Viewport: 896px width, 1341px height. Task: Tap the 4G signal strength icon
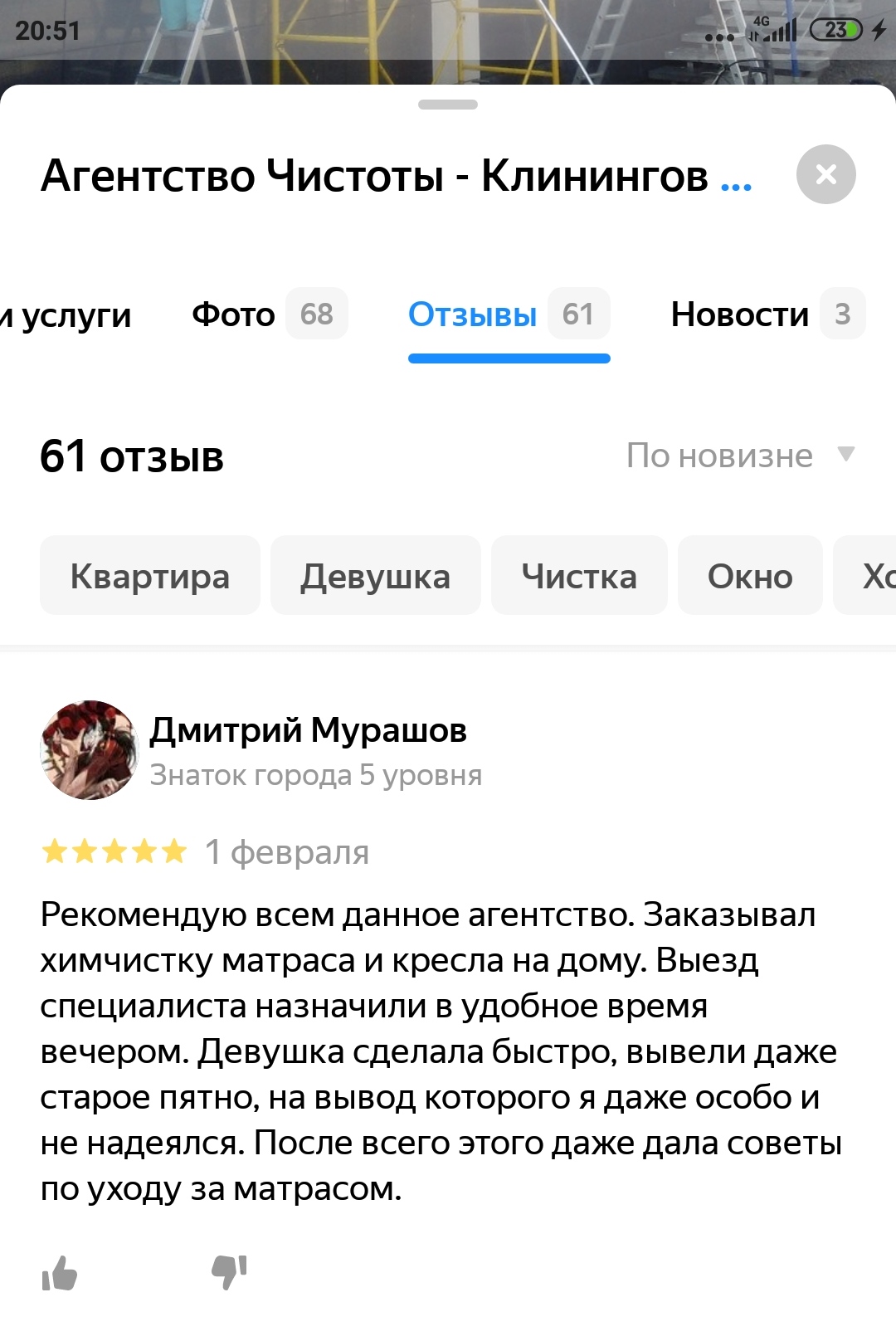(772, 29)
